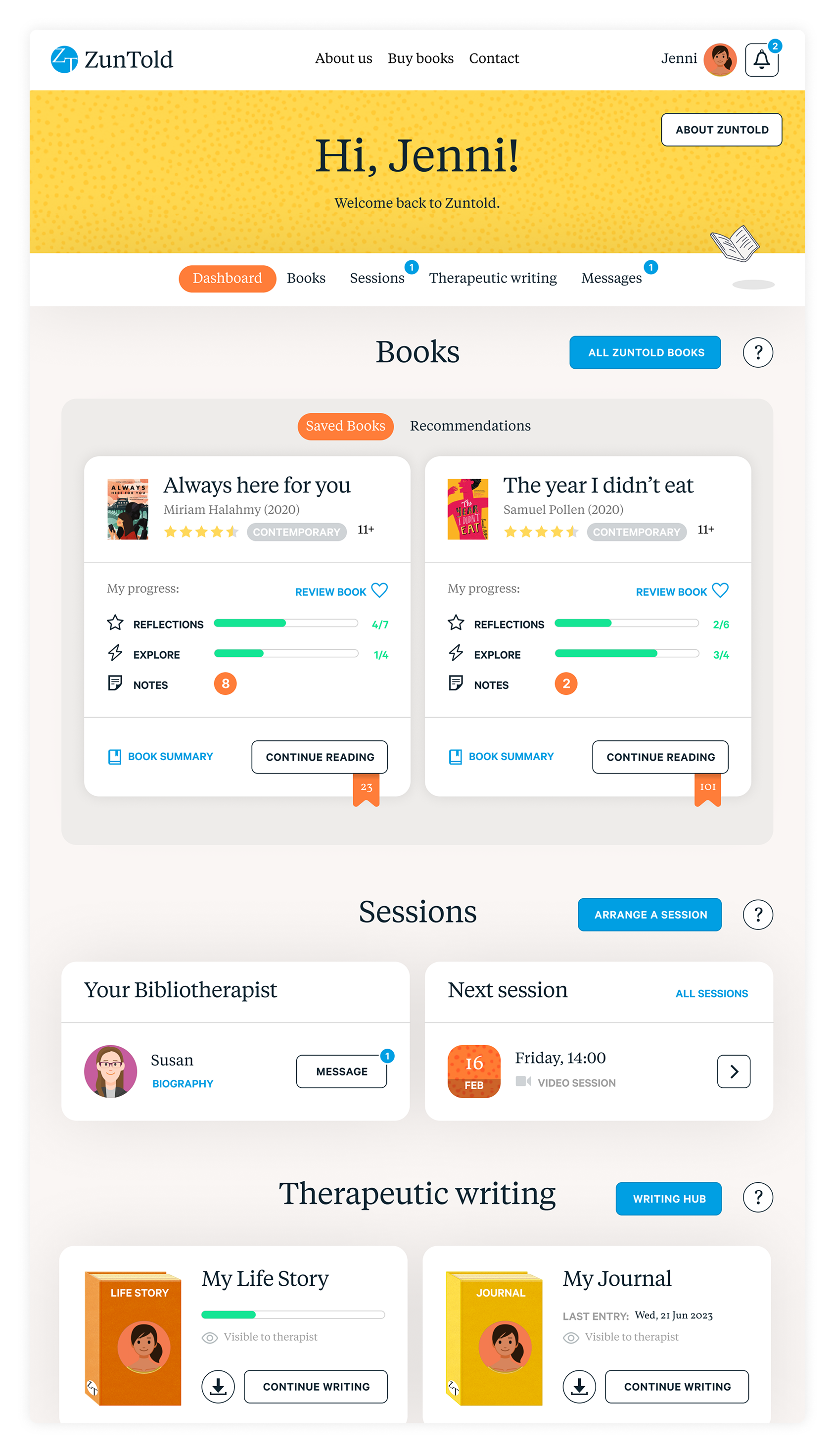
Task: Open The year I didn't eat cover thumbnail
Action: pos(468,509)
